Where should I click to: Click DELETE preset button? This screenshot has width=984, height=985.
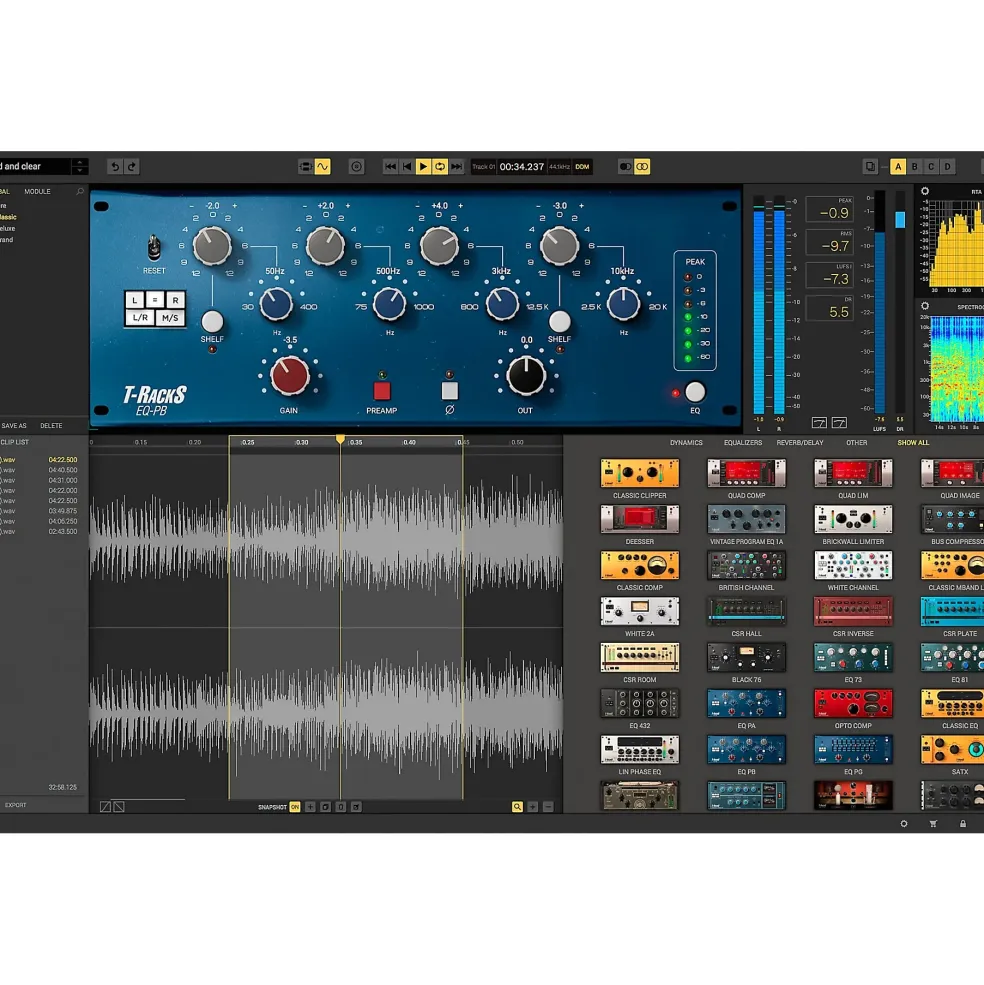(52, 426)
